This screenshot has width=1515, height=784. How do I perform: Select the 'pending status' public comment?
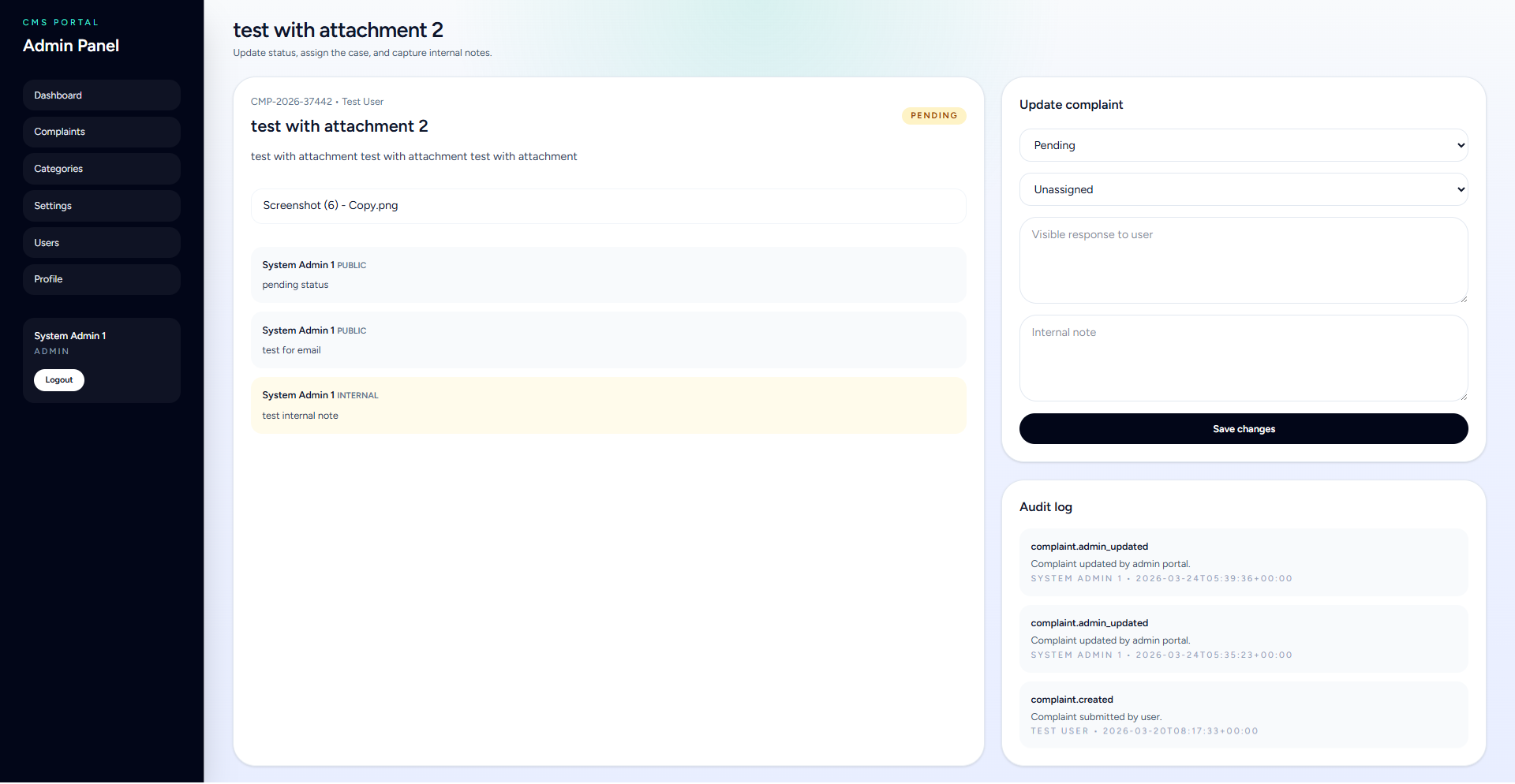pyautogui.click(x=608, y=275)
